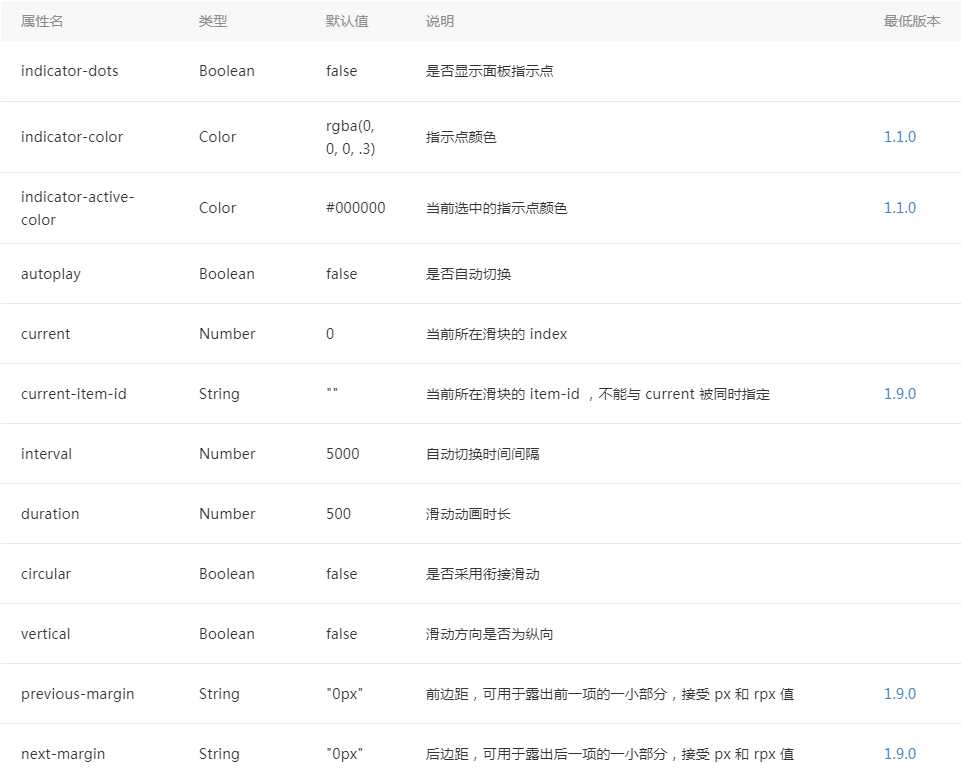Image resolution: width=961 pixels, height=781 pixels.
Task: Select the indicator-color property name
Action: click(x=72, y=137)
